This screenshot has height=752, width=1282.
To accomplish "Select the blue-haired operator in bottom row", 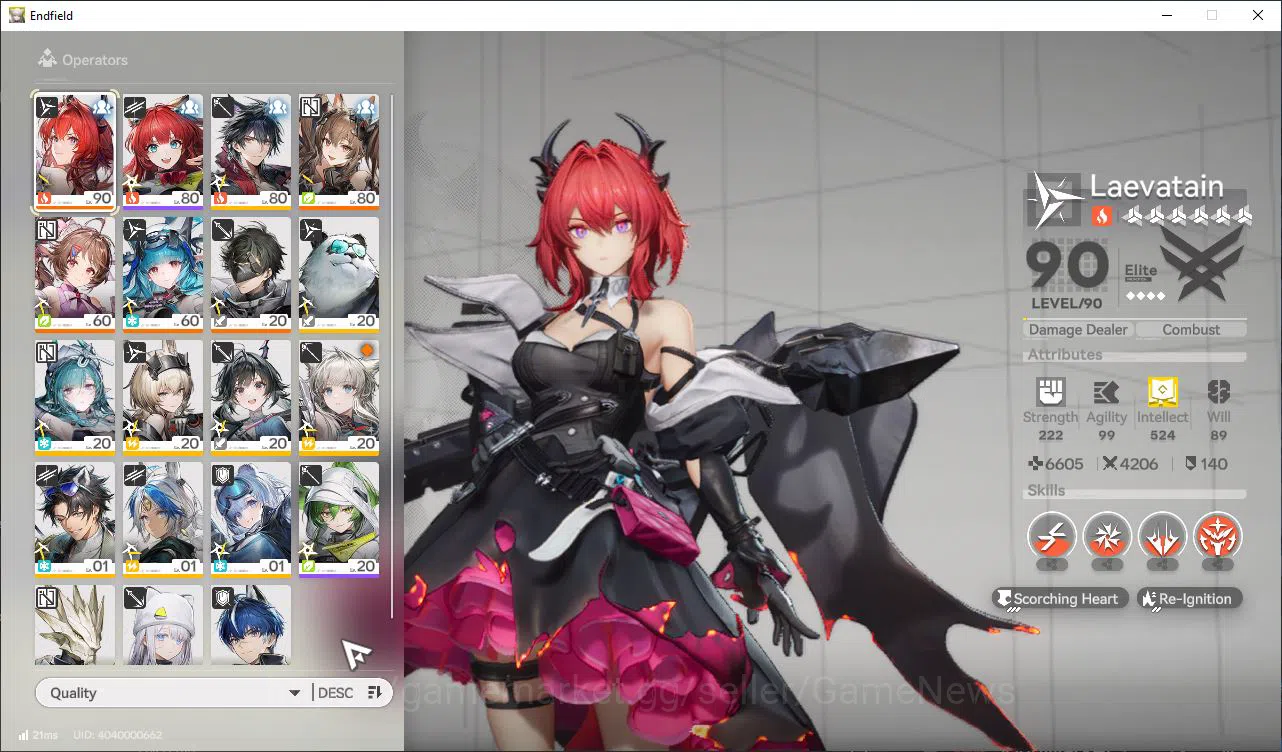I will tap(251, 625).
